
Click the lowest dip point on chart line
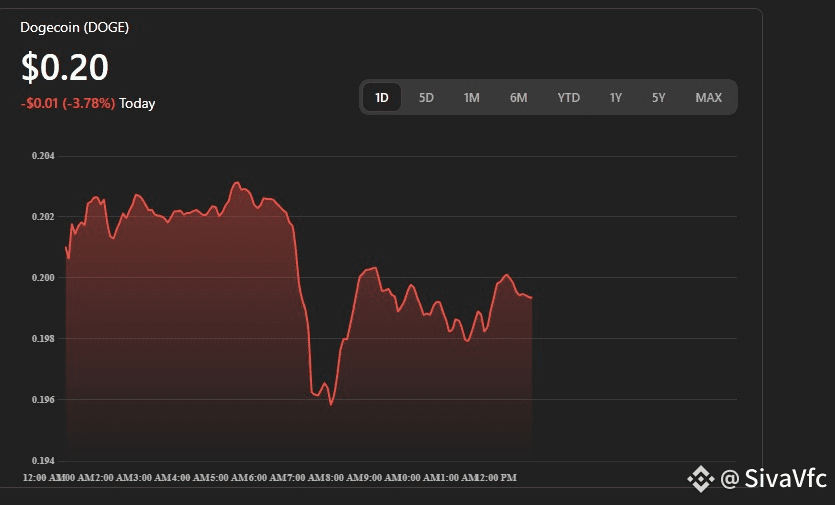331,404
